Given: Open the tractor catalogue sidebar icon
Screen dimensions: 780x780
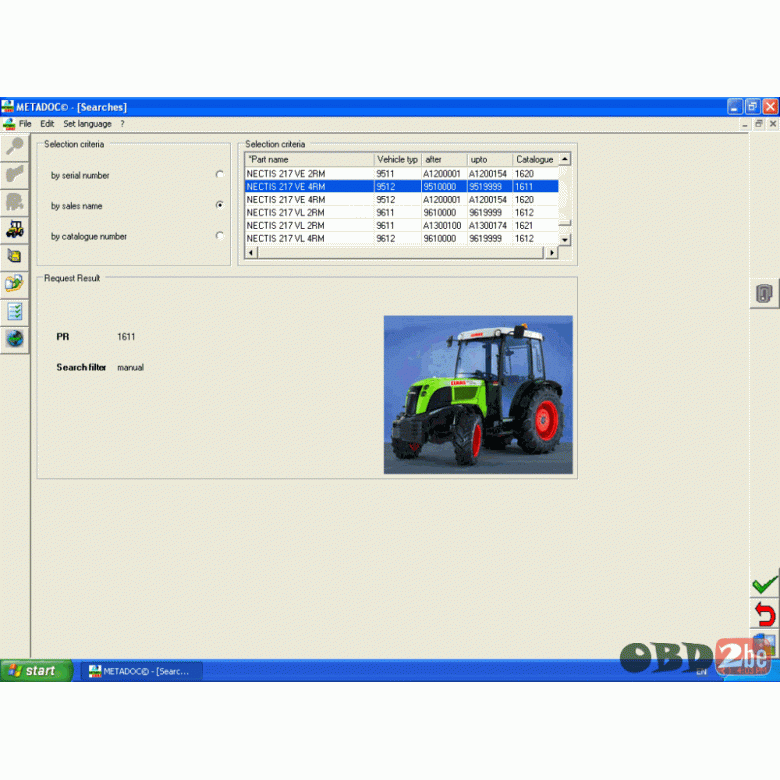Looking at the screenshot, I should 15,229.
